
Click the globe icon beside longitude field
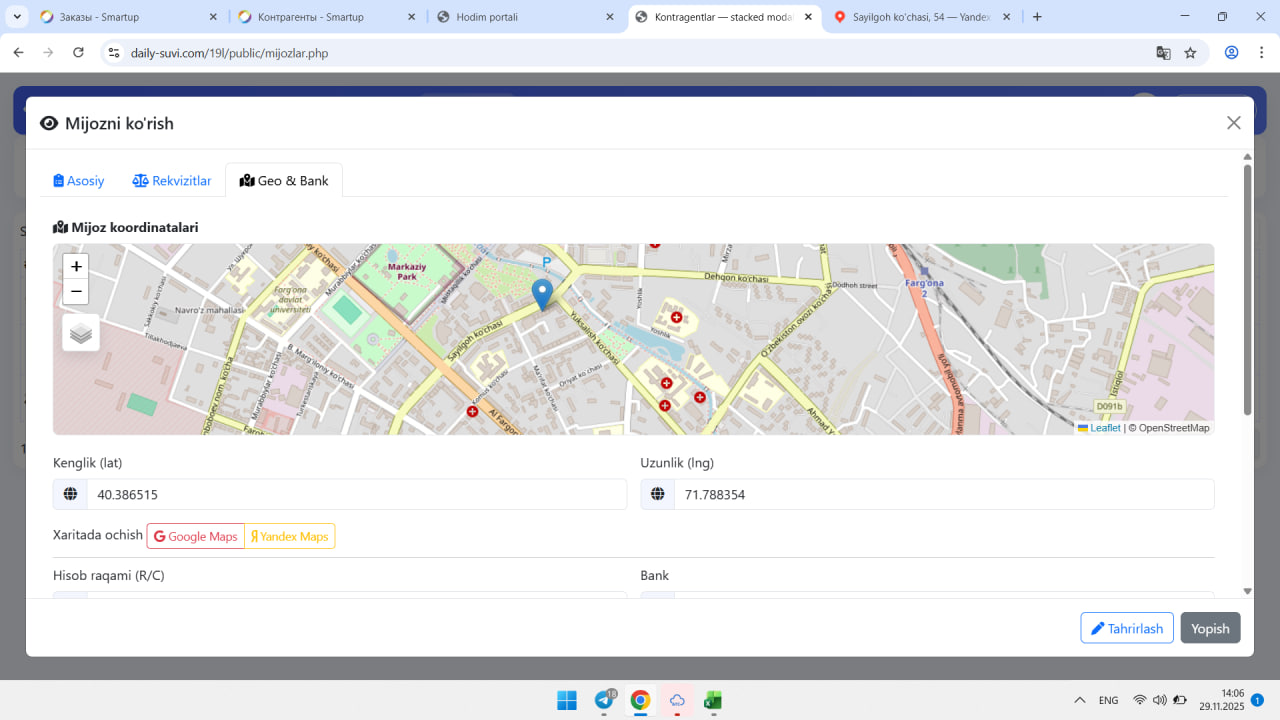pos(658,494)
